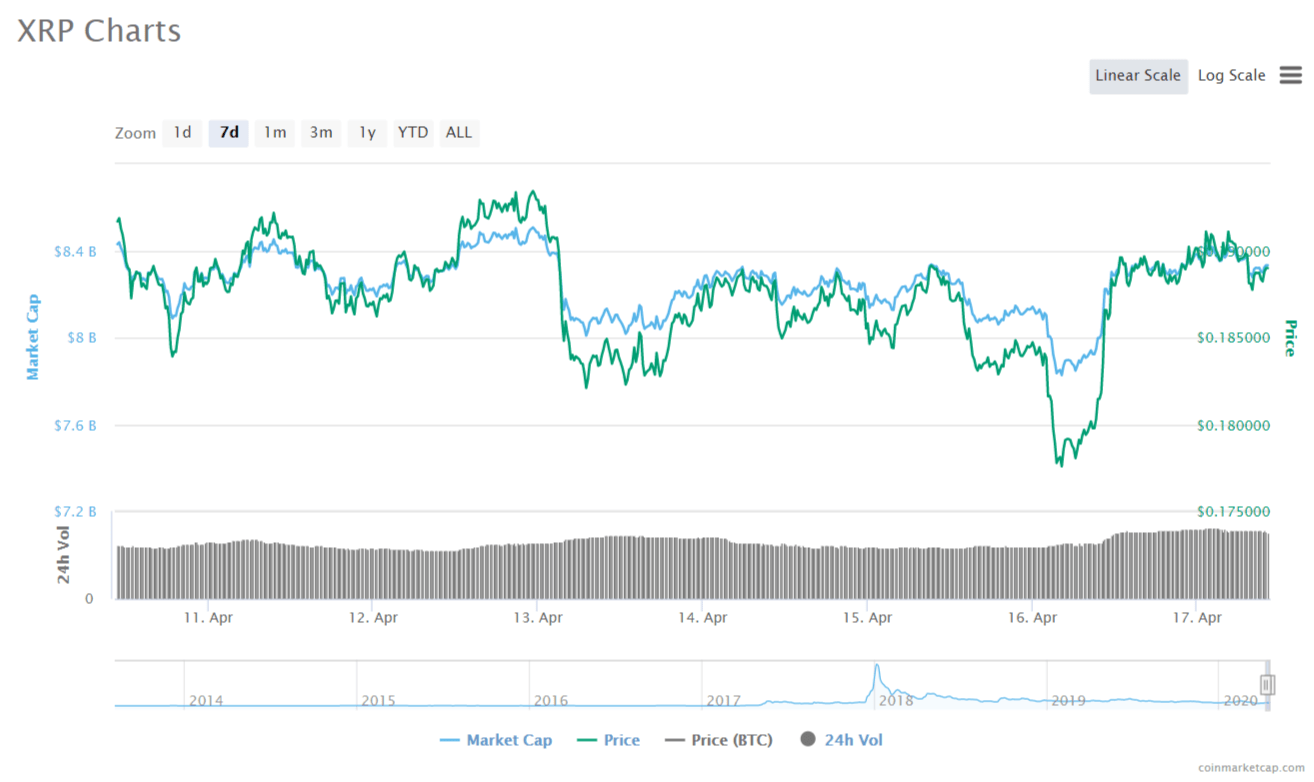Viewport: 1314px width, 782px height.
Task: Click the 16. Apr date axis label
Action: tap(1034, 618)
